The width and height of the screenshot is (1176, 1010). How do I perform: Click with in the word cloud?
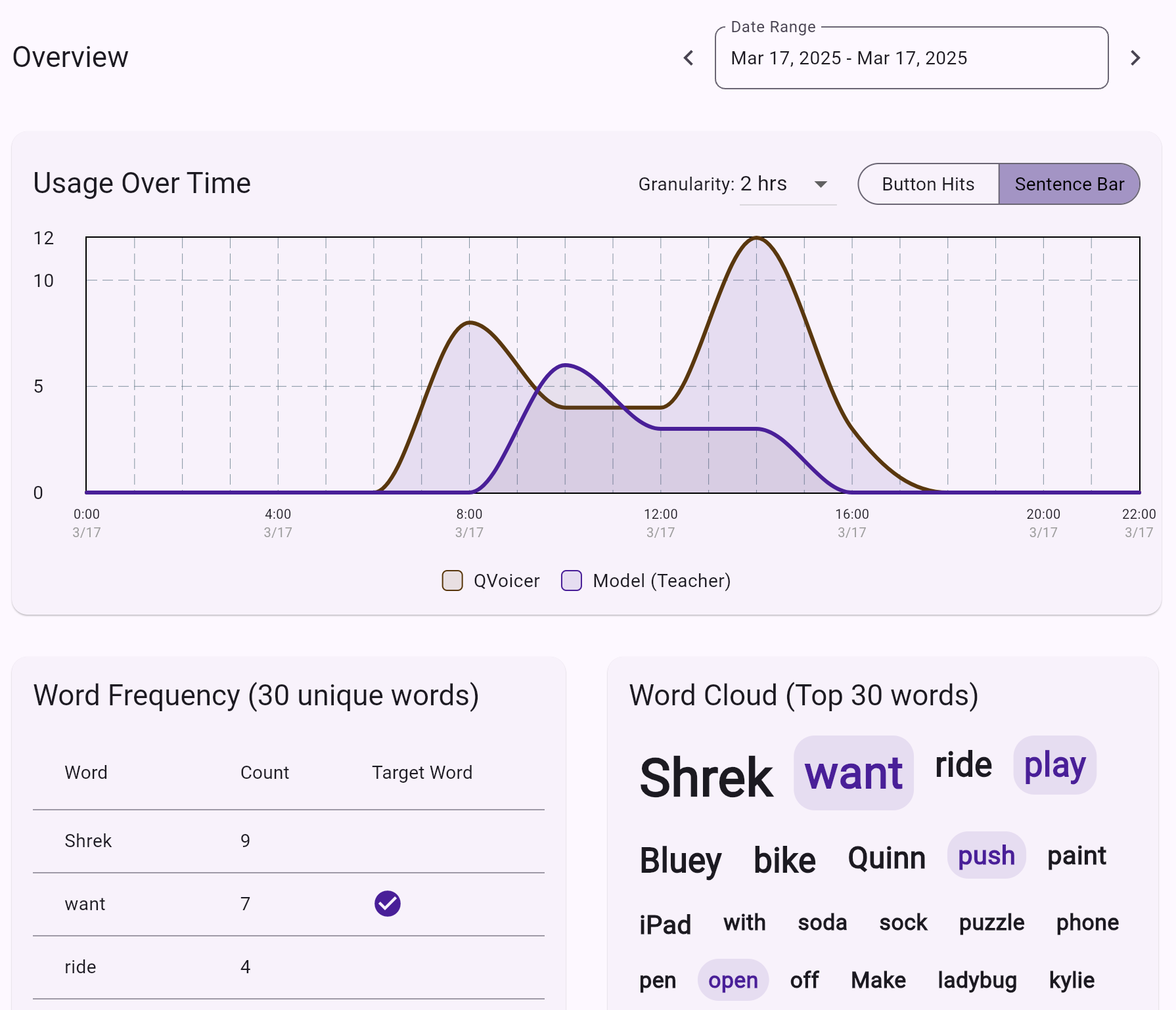744,923
